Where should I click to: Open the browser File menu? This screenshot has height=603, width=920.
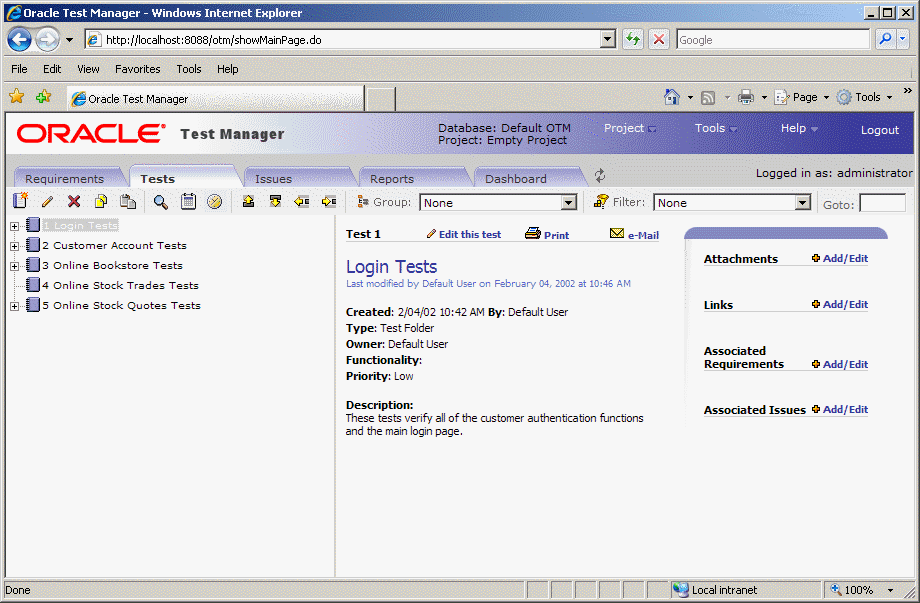(19, 69)
